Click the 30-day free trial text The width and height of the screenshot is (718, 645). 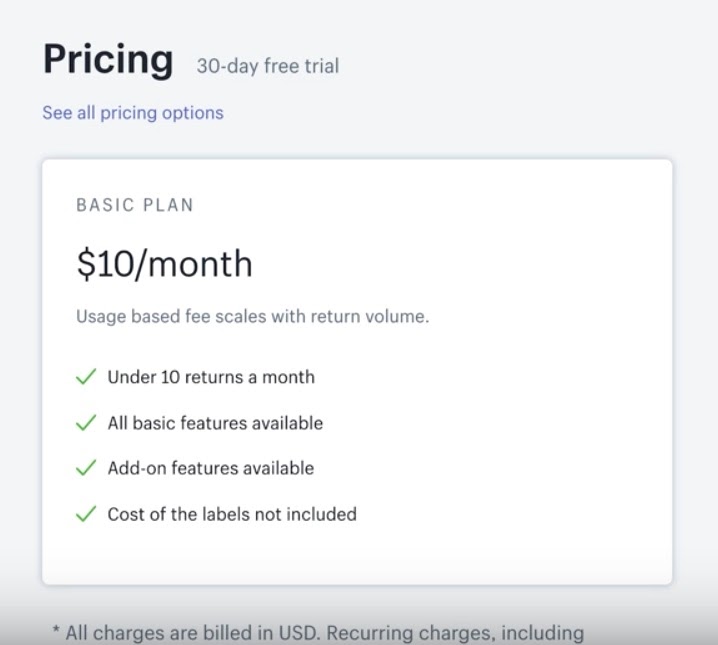coord(268,67)
